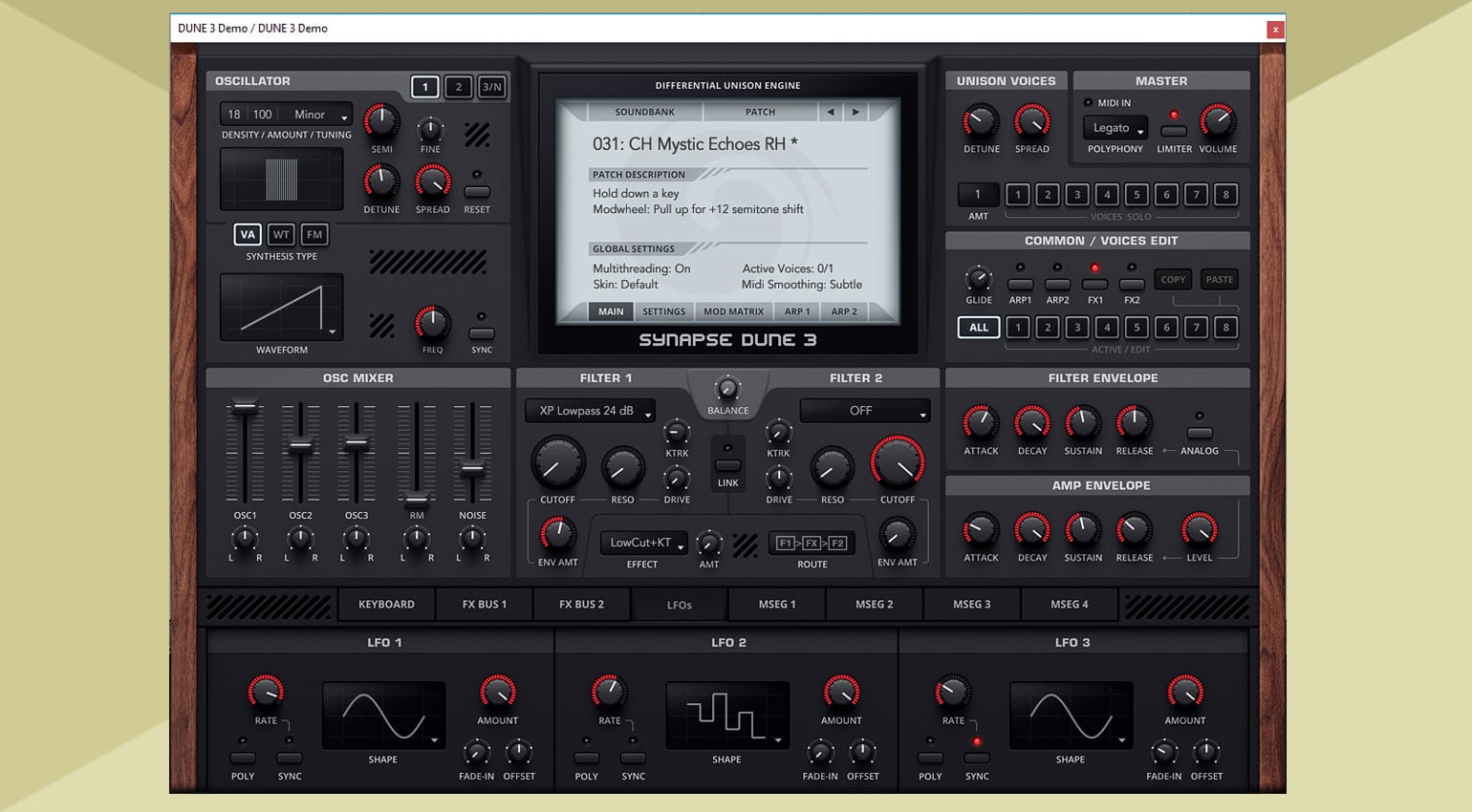Click the Filter Envelope ATTACK knob
Viewport: 1472px width, 812px height.
click(x=981, y=423)
